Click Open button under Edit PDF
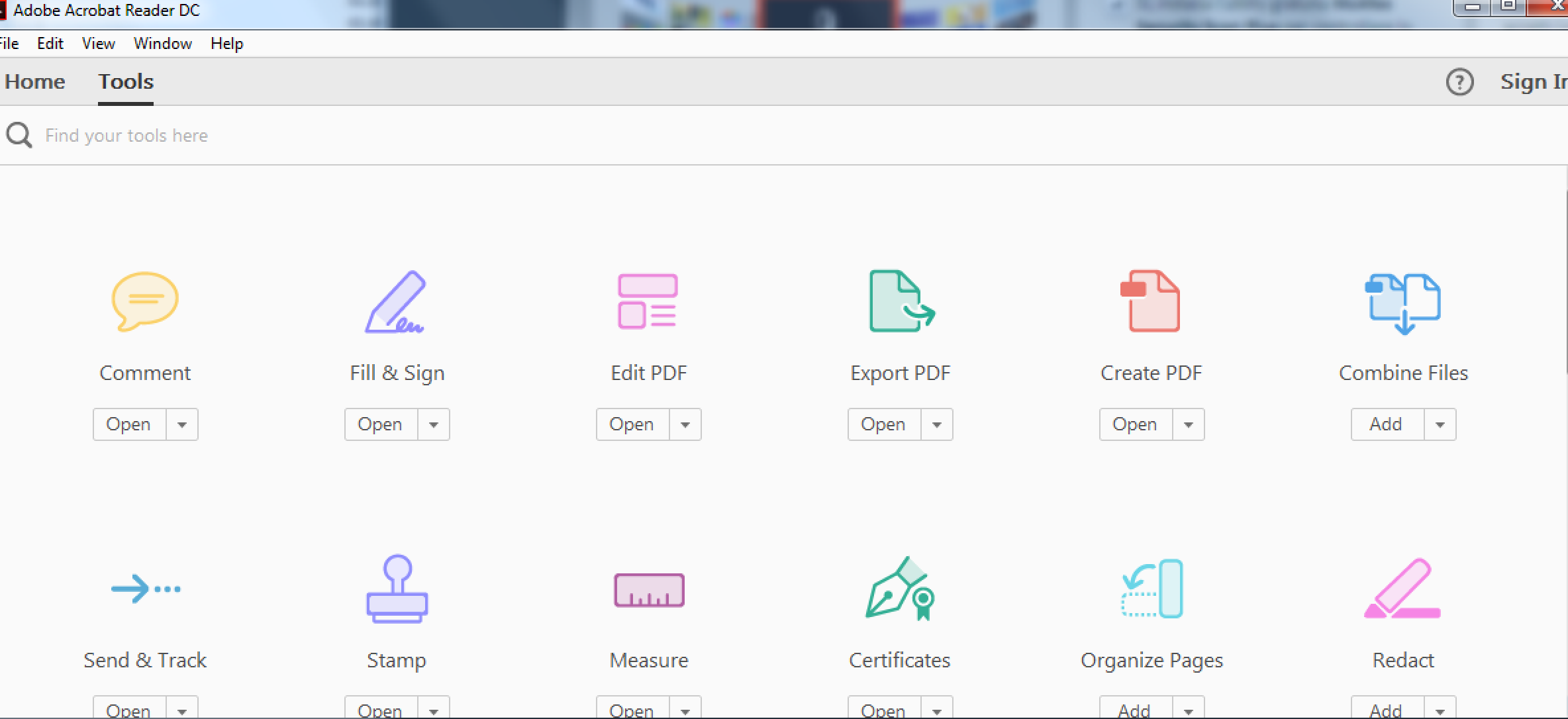 tap(632, 424)
